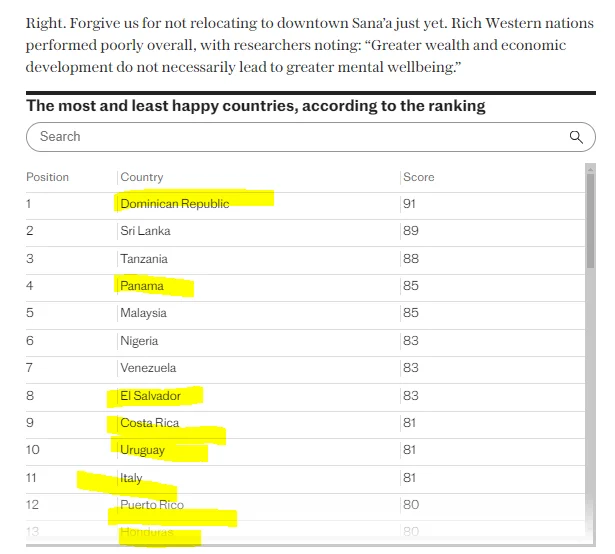Select the Malaysia table row
This screenshot has height=554, width=615.
[x=306, y=313]
